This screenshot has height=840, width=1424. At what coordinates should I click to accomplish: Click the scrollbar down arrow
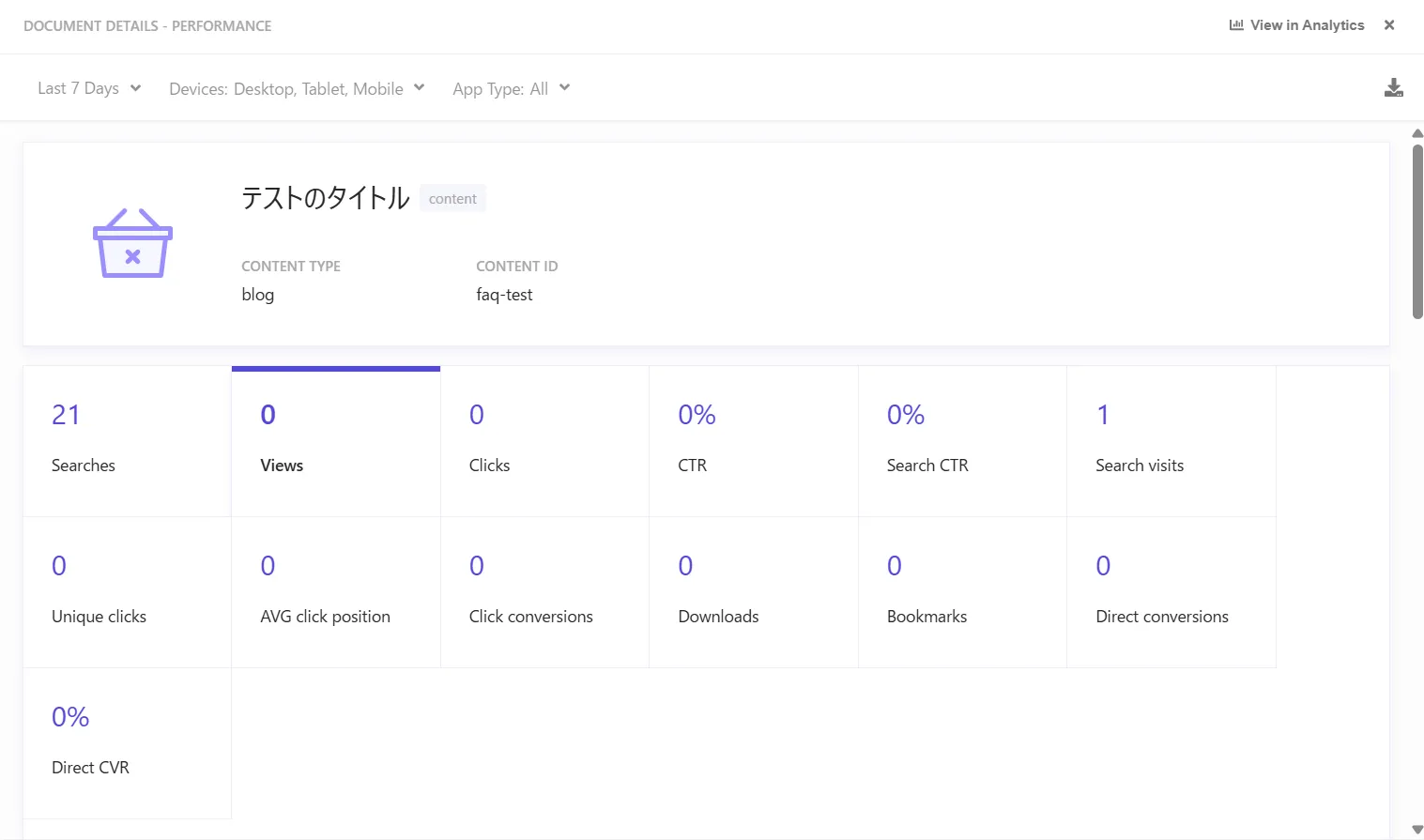(x=1416, y=830)
